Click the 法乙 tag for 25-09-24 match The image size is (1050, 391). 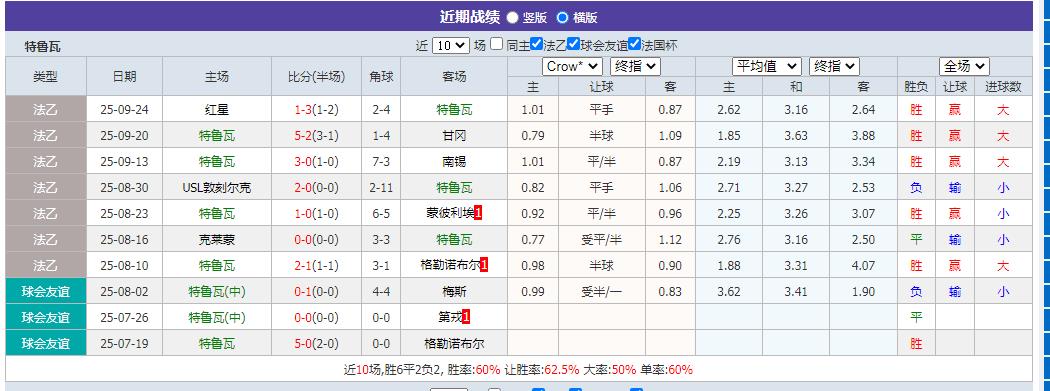(46, 109)
